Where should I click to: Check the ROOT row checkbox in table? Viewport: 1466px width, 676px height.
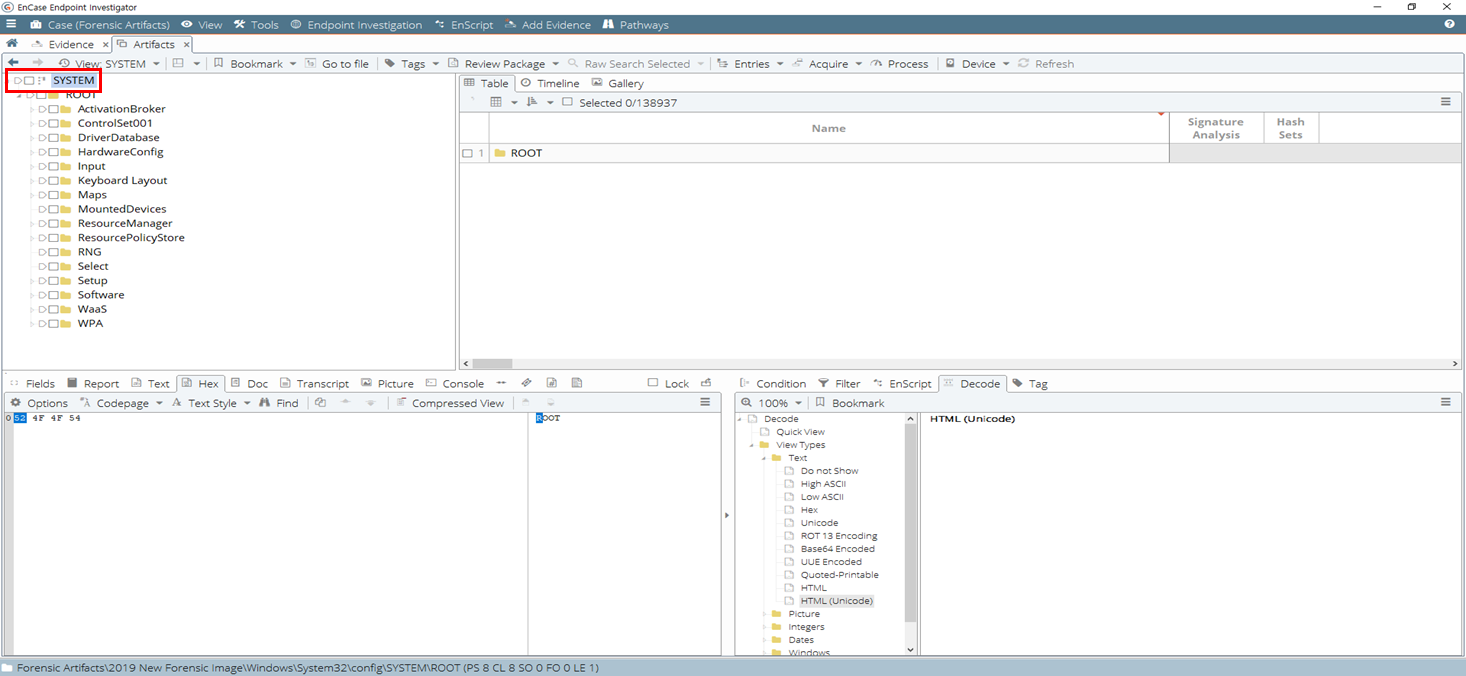coord(467,154)
